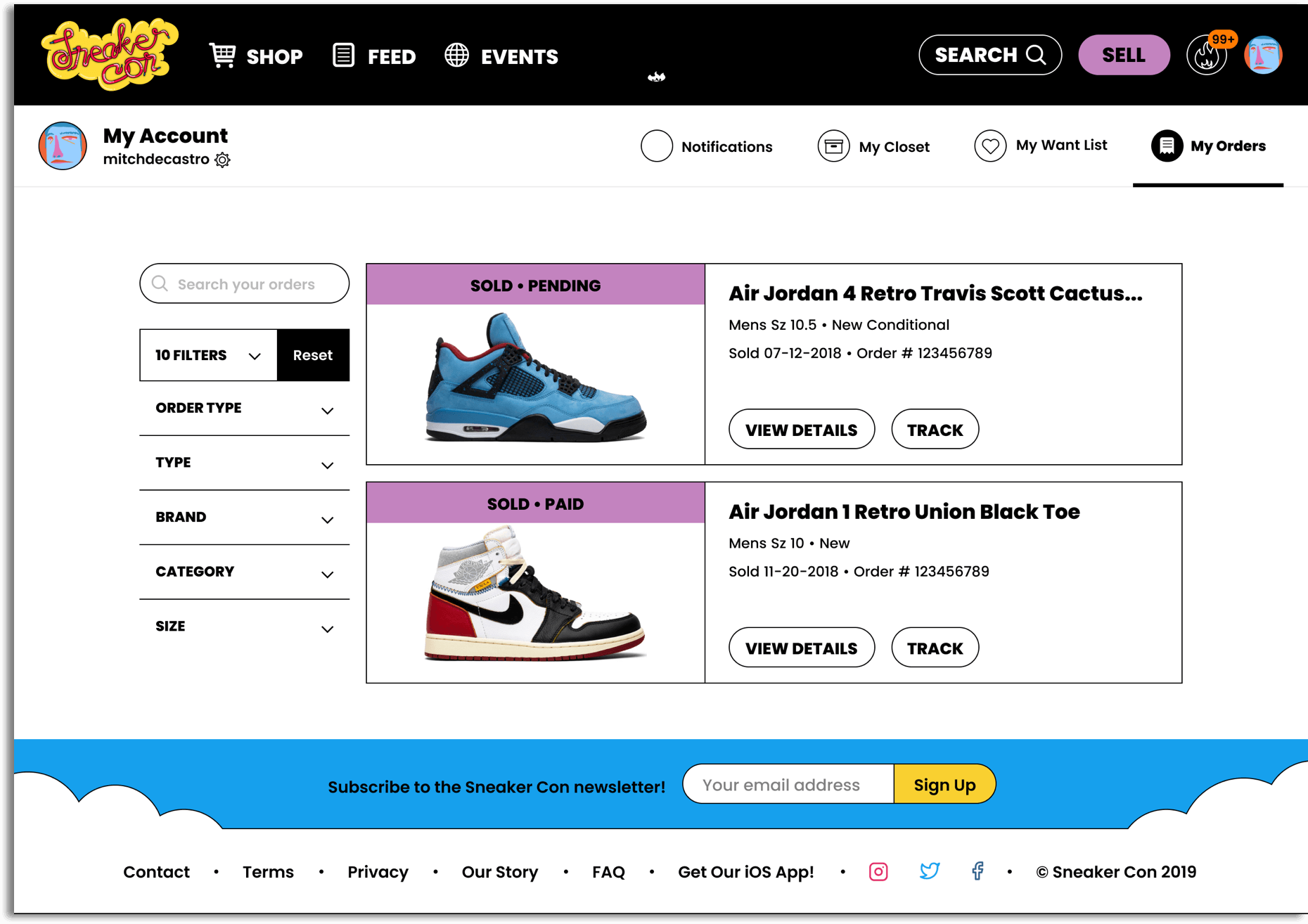Open profile avatar in top navigation bar
This screenshot has height=924, width=1308.
pyautogui.click(x=1263, y=55)
